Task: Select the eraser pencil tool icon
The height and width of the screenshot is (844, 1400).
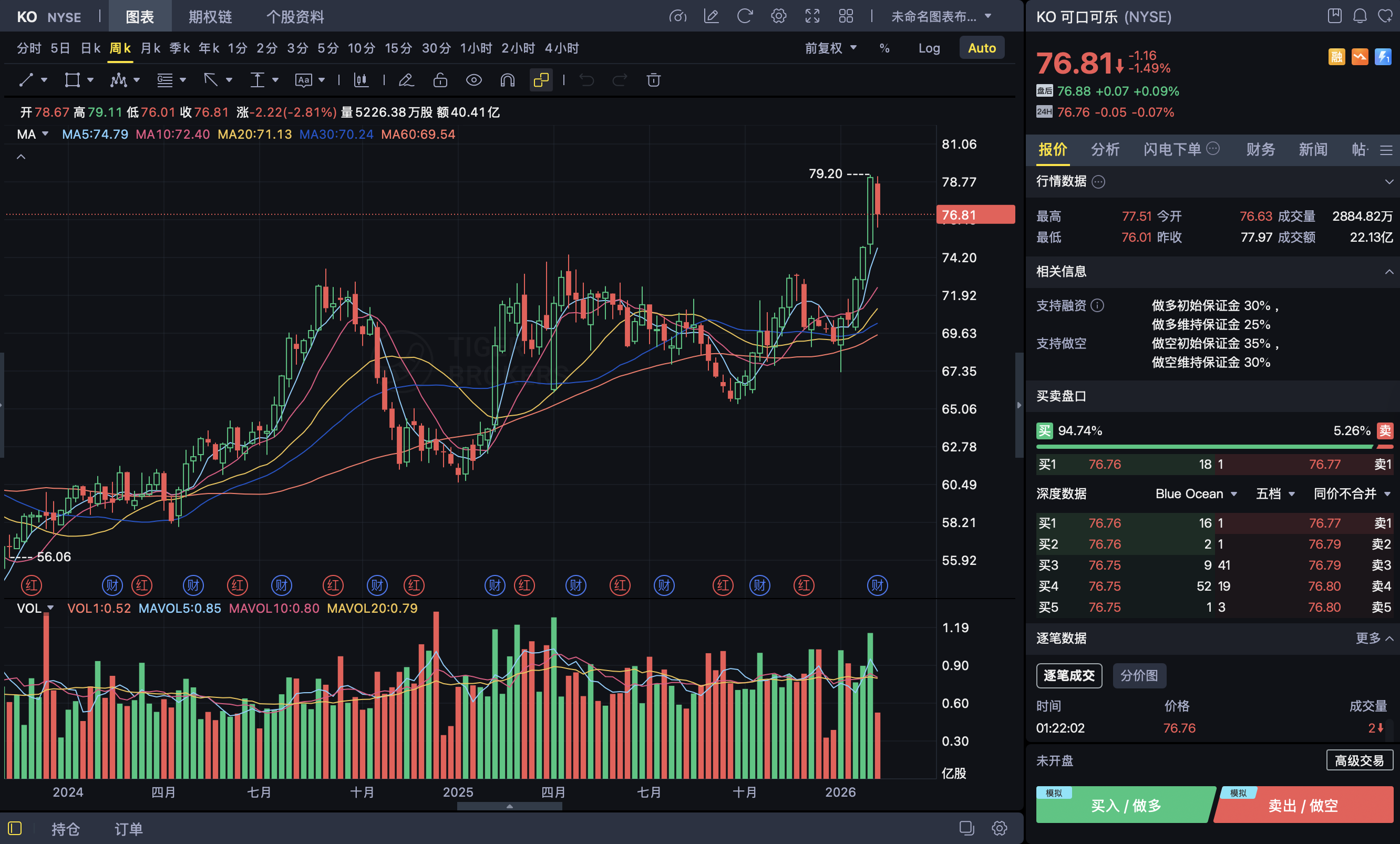Action: coord(406,80)
